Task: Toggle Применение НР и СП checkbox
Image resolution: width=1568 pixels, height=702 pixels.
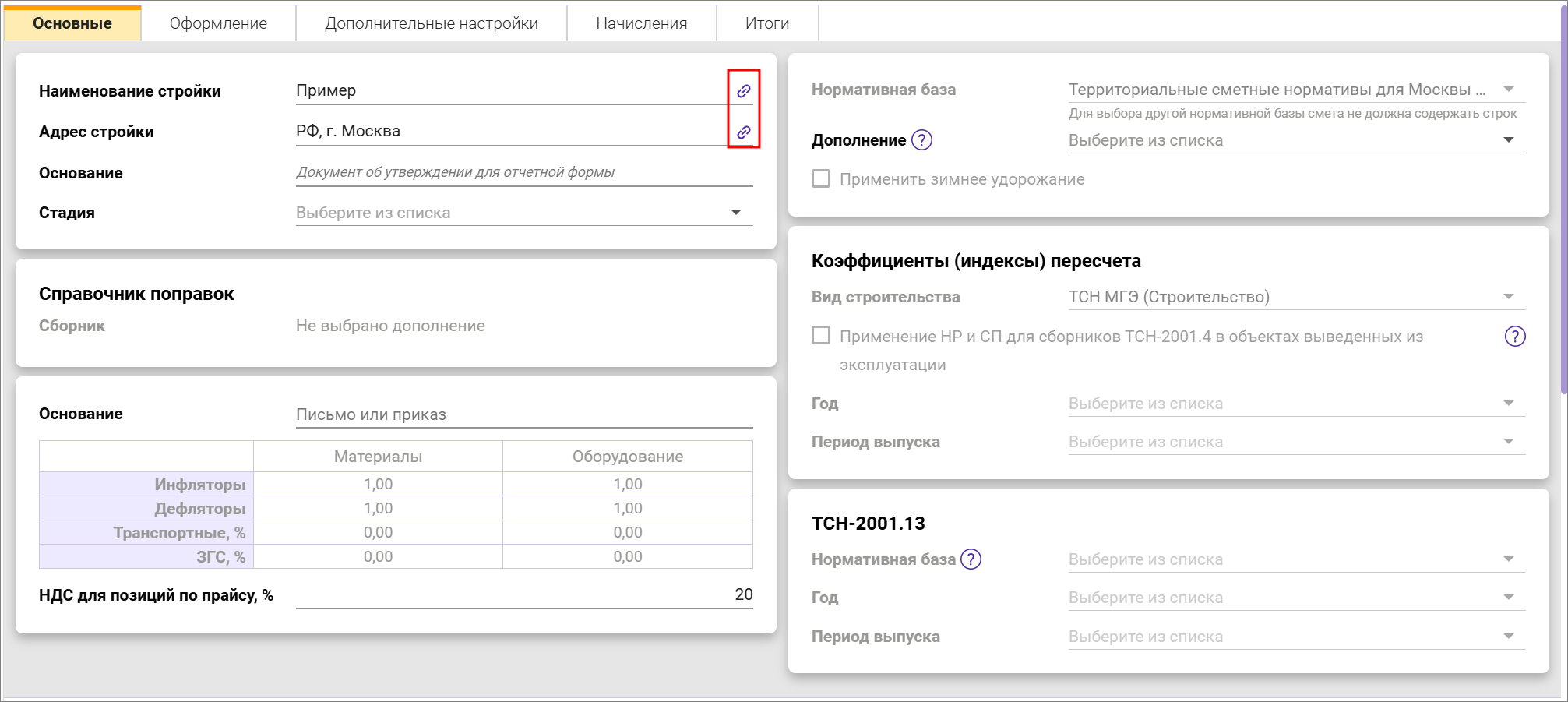Action: pos(821,336)
